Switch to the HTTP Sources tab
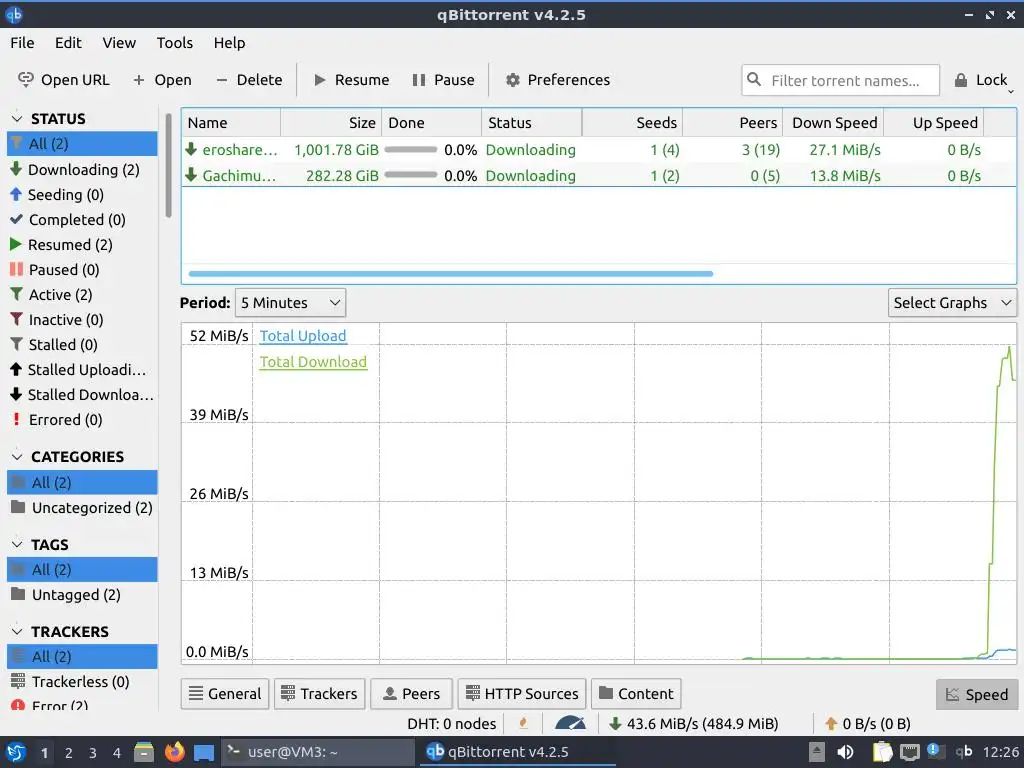The image size is (1024, 768). click(522, 694)
